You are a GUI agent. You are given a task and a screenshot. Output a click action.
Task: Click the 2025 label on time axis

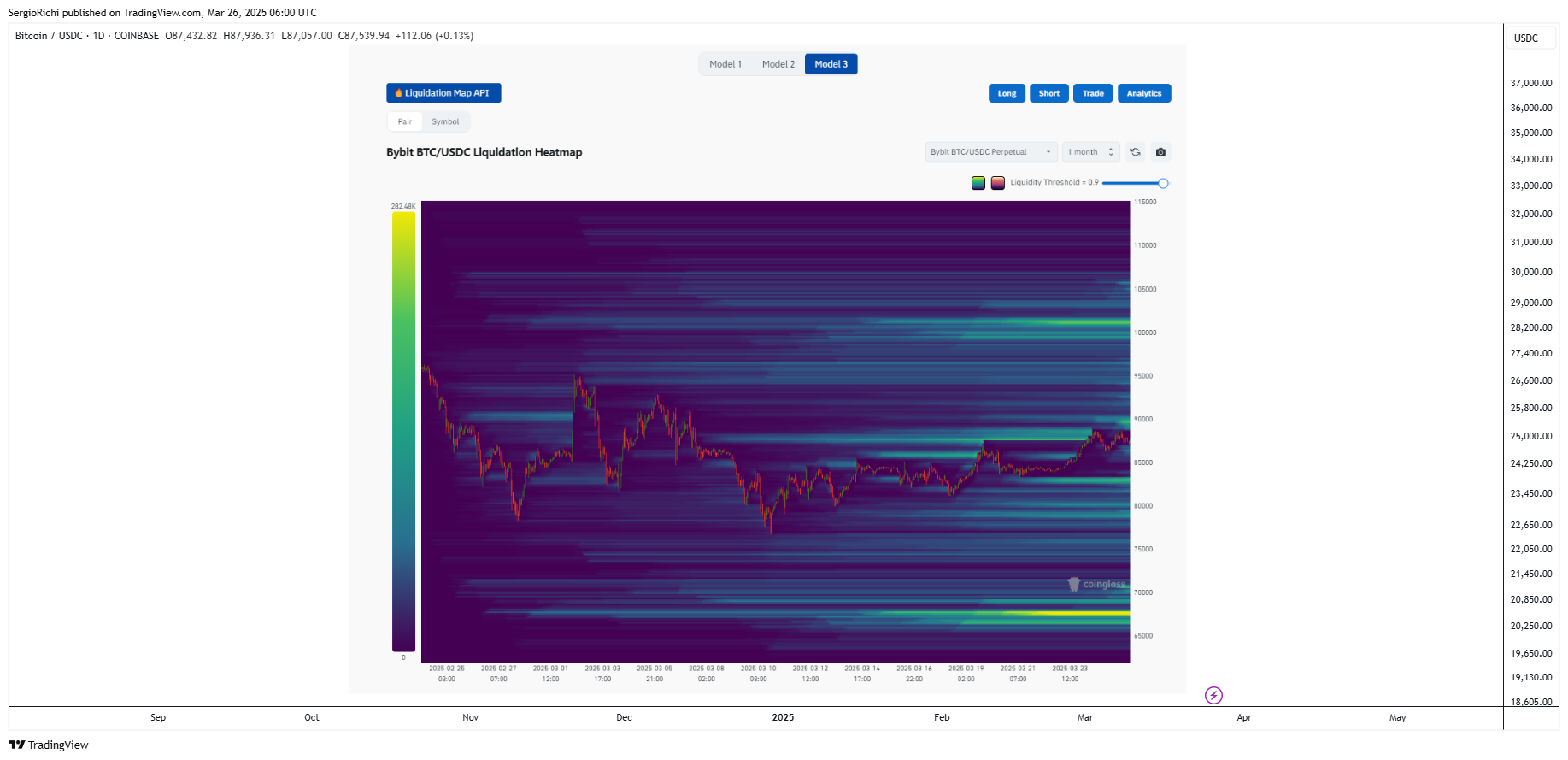783,717
